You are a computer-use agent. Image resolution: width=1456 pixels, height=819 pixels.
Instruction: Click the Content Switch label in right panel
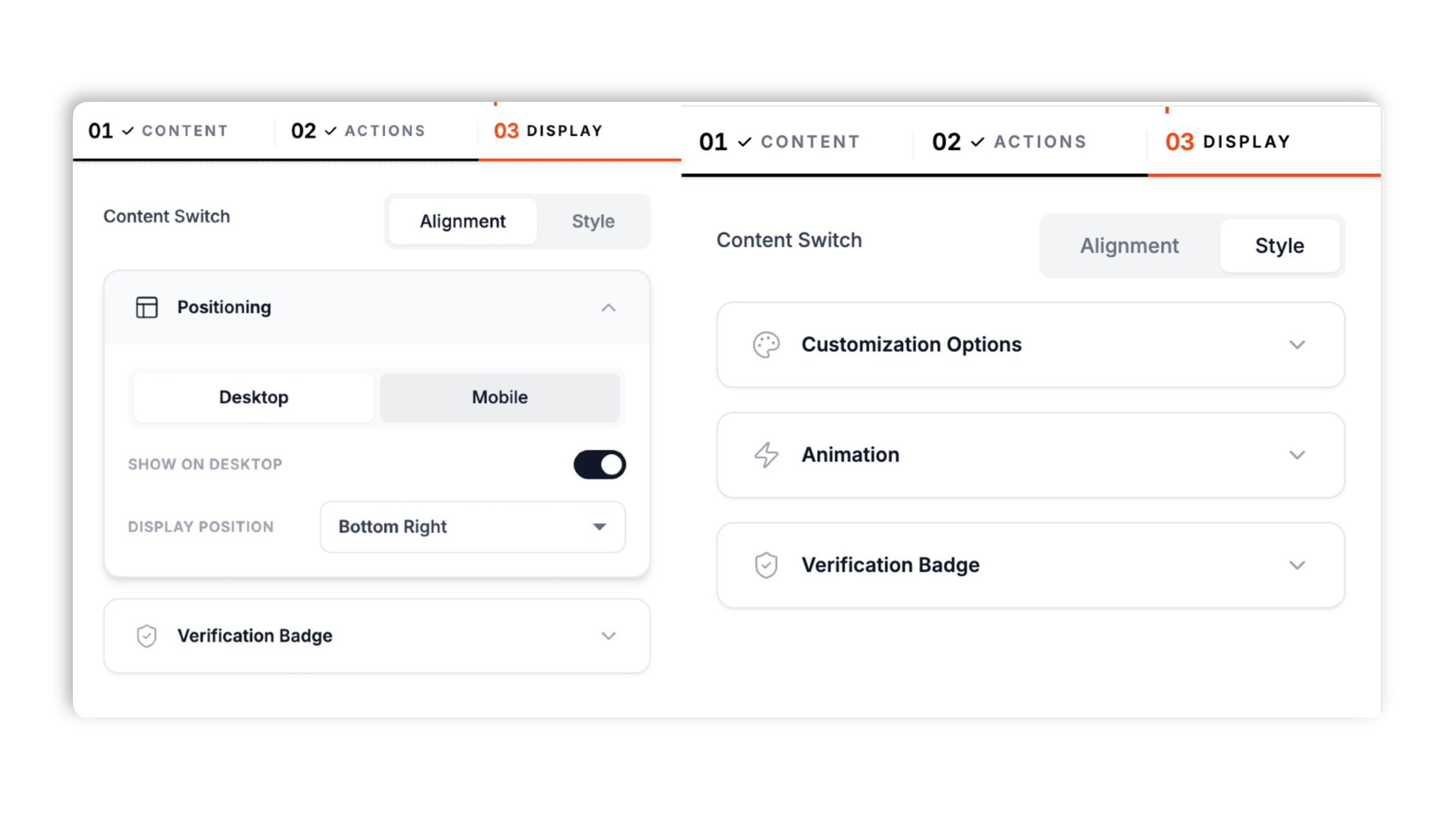pyautogui.click(x=789, y=241)
